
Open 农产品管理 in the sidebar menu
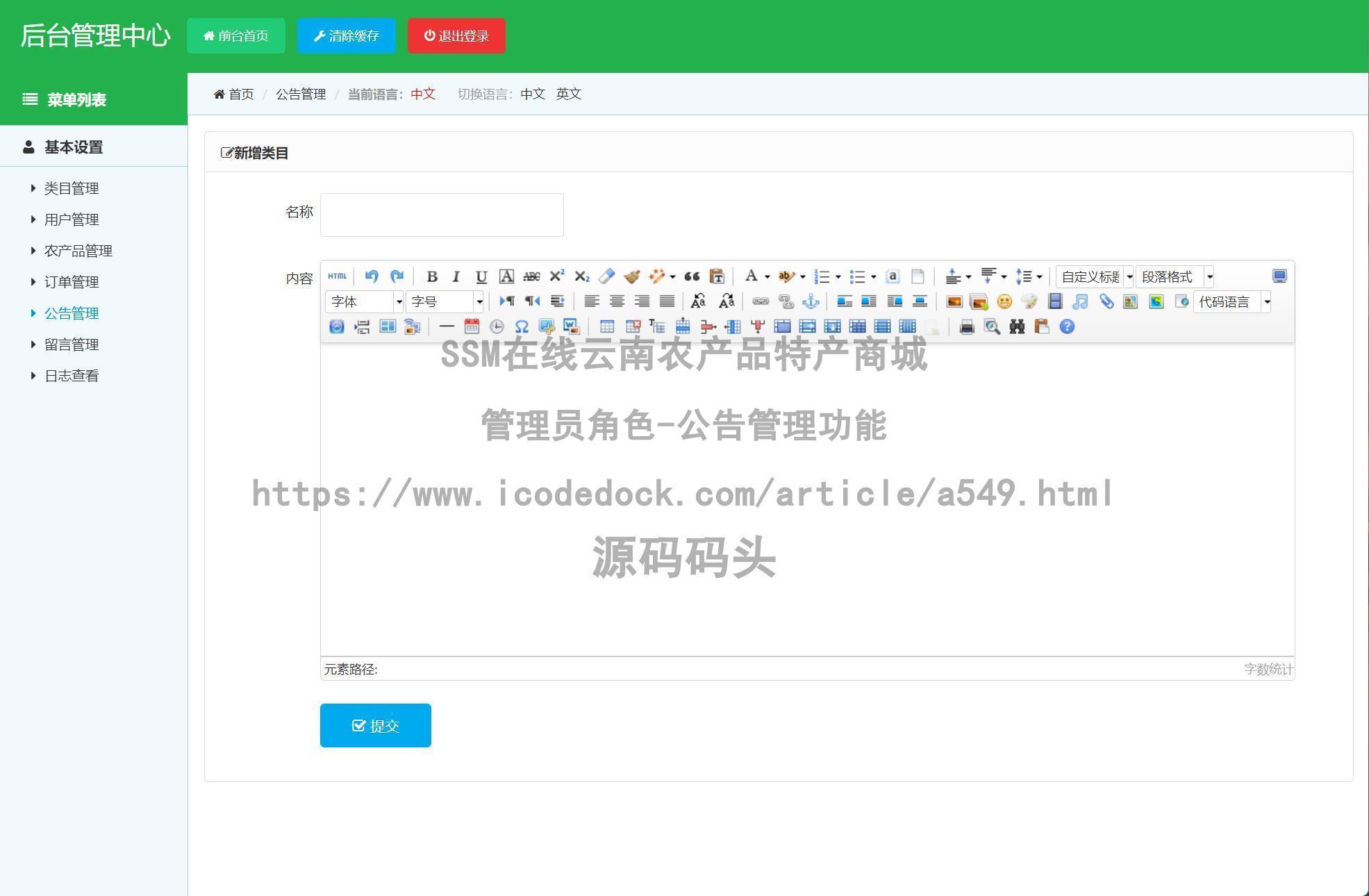point(78,251)
